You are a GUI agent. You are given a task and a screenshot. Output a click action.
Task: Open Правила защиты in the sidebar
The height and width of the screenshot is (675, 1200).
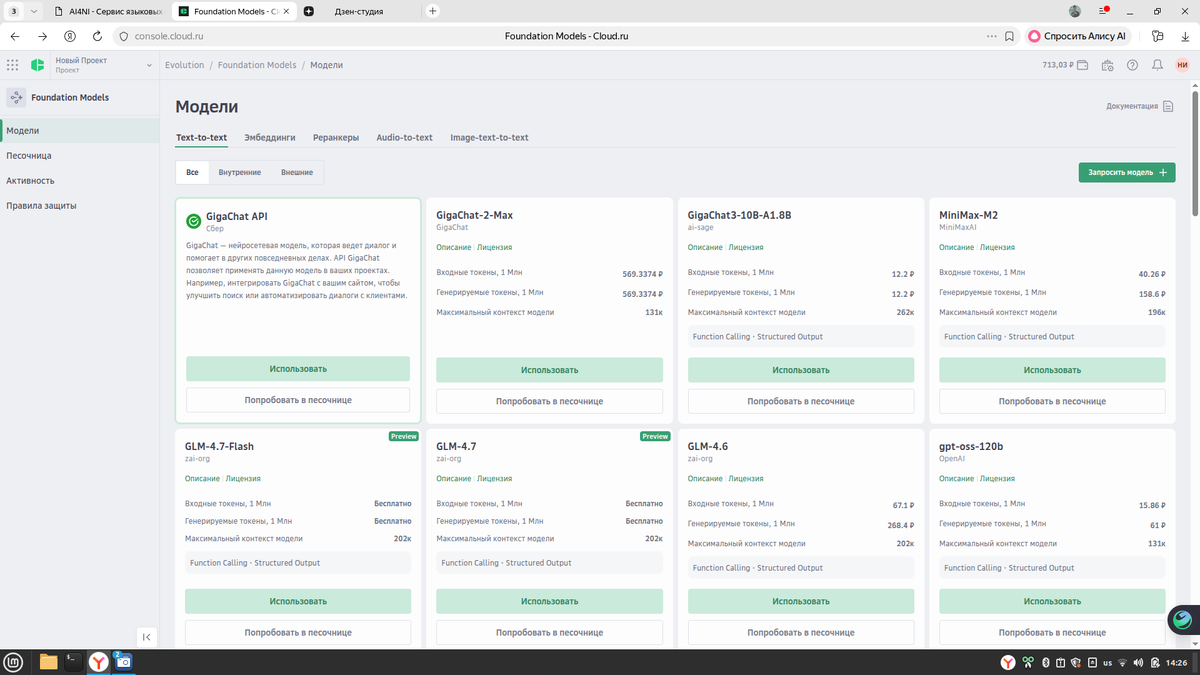click(80, 206)
